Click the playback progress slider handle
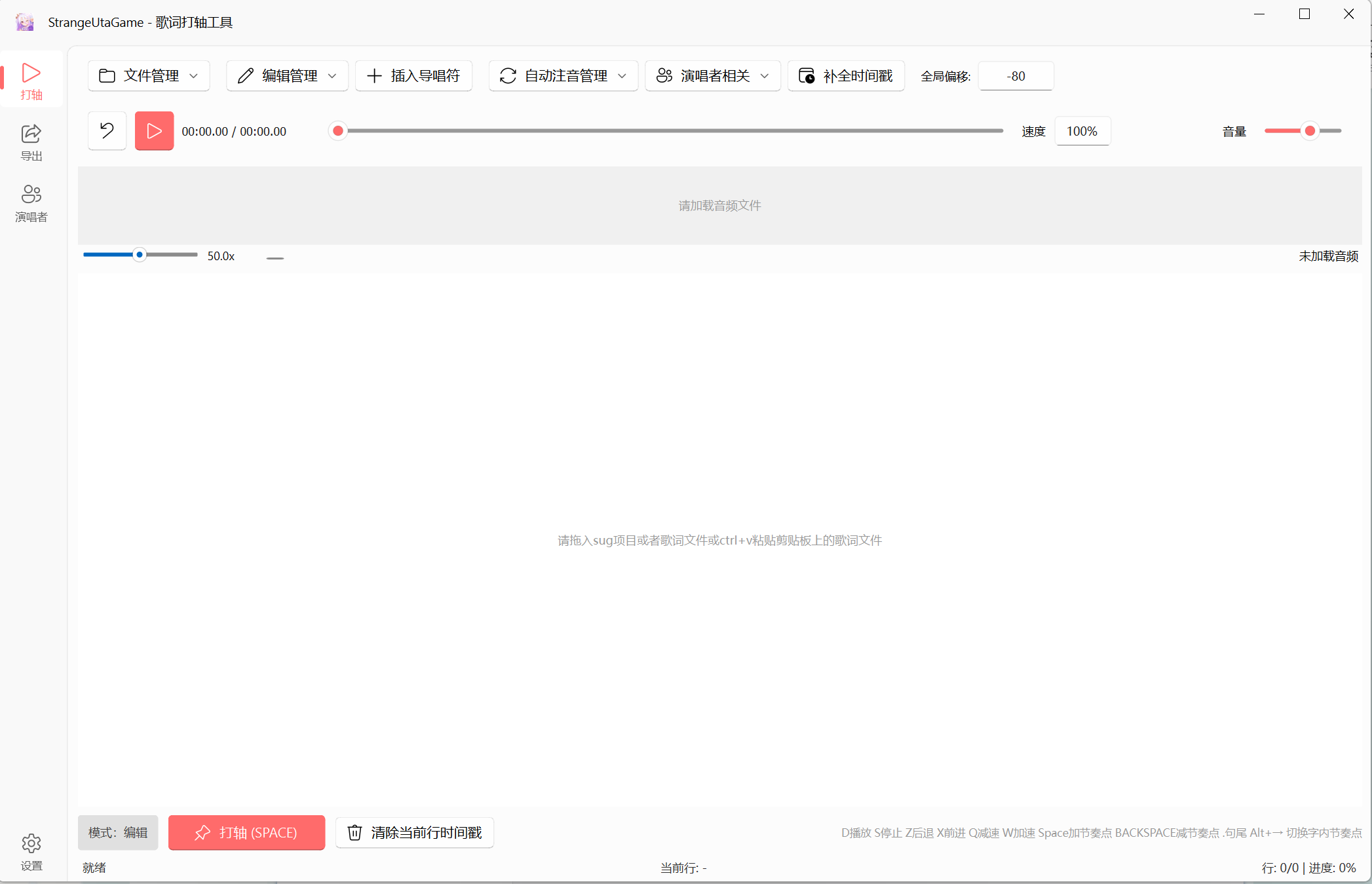Image resolution: width=1372 pixels, height=884 pixels. coord(338,131)
